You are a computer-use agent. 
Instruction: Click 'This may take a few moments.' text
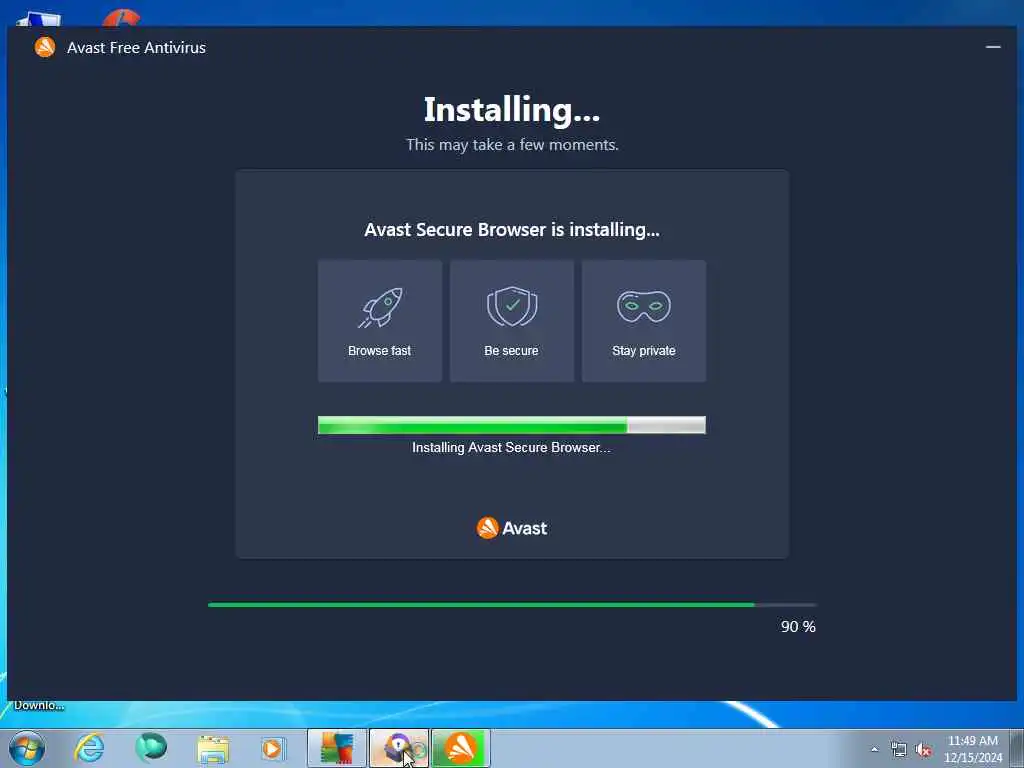[x=512, y=144]
